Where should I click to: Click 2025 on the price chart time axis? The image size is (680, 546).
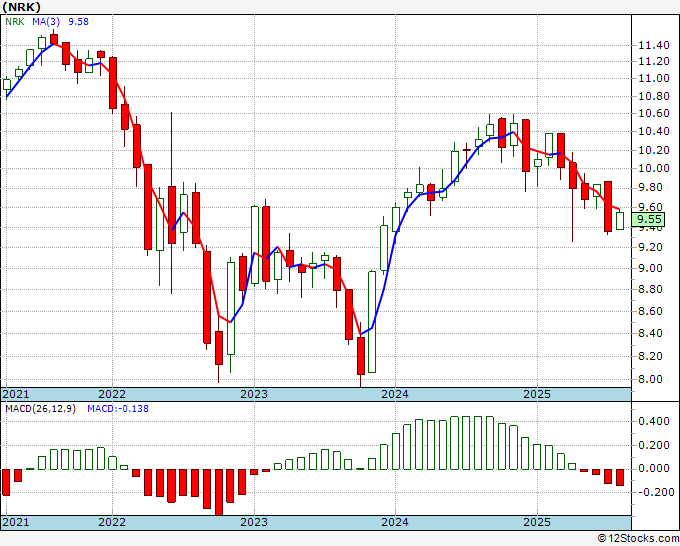pos(537,394)
